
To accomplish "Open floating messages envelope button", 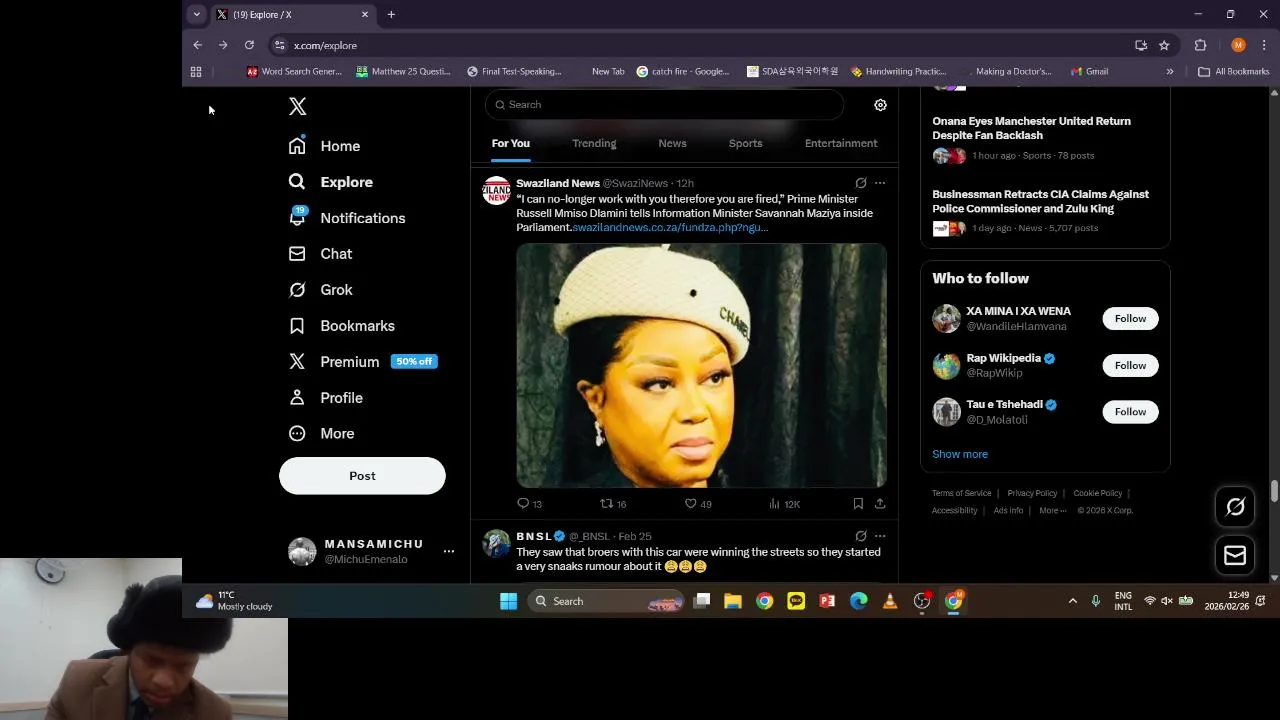I will pyautogui.click(x=1235, y=555).
